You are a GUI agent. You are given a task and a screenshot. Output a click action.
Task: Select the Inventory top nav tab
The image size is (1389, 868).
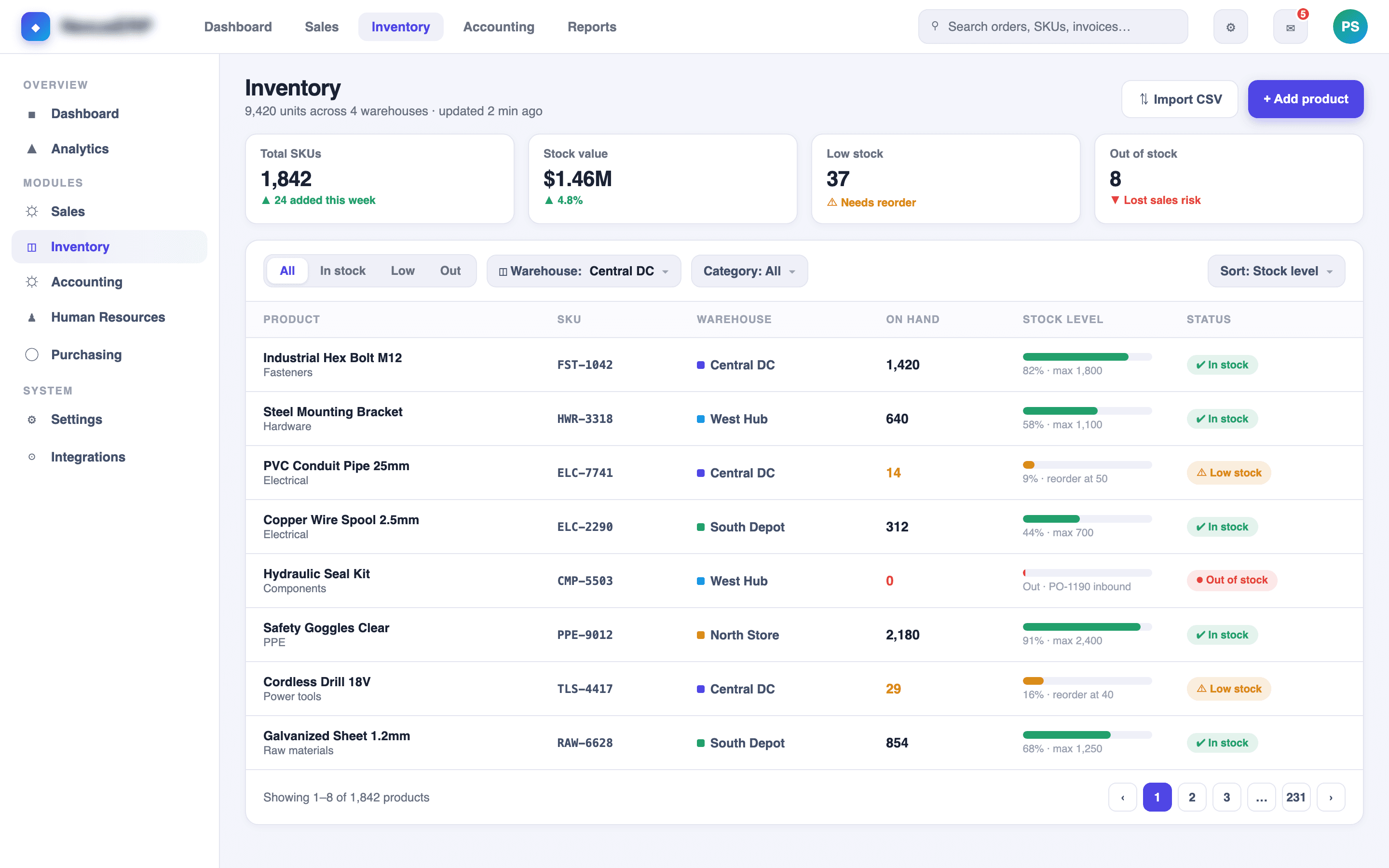401,27
